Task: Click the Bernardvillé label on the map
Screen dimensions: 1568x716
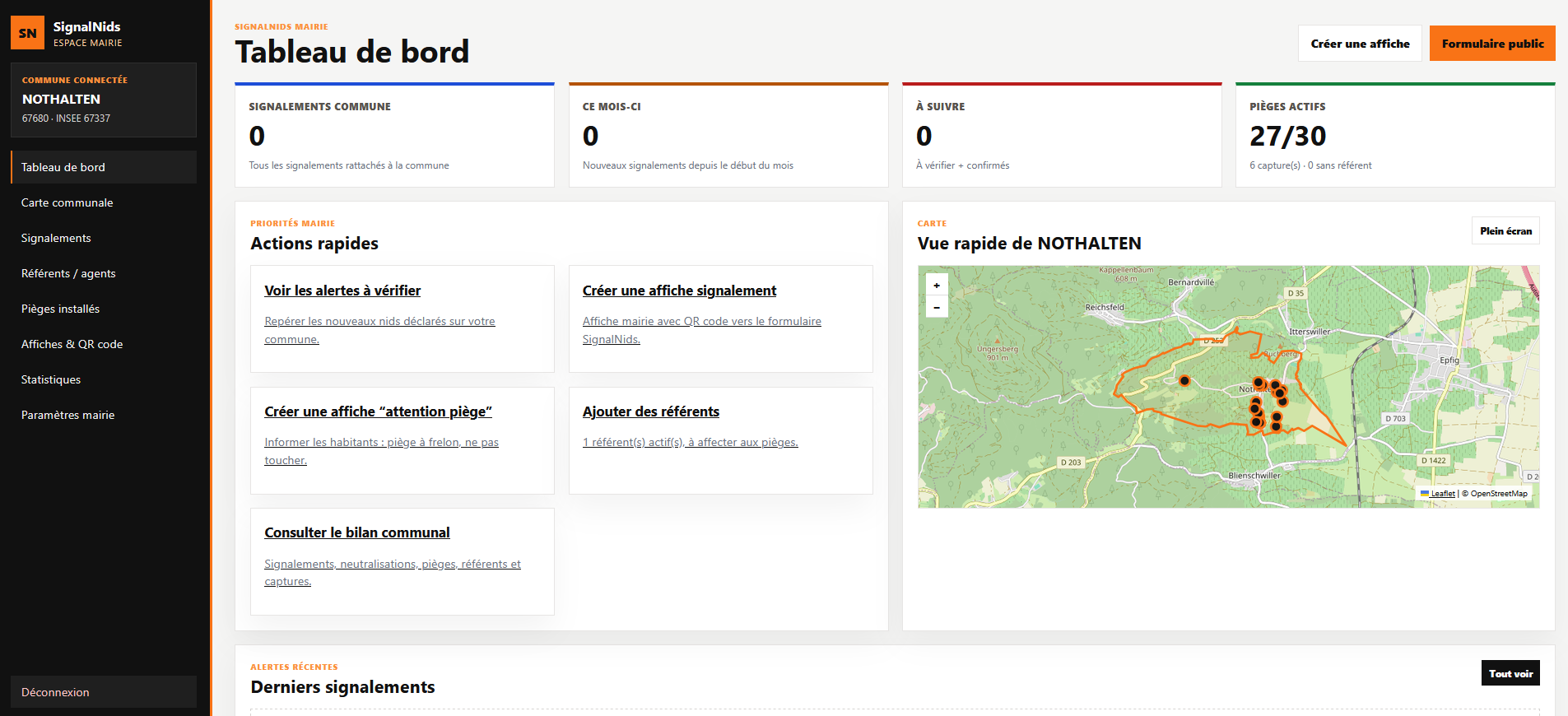Action: tap(1191, 282)
